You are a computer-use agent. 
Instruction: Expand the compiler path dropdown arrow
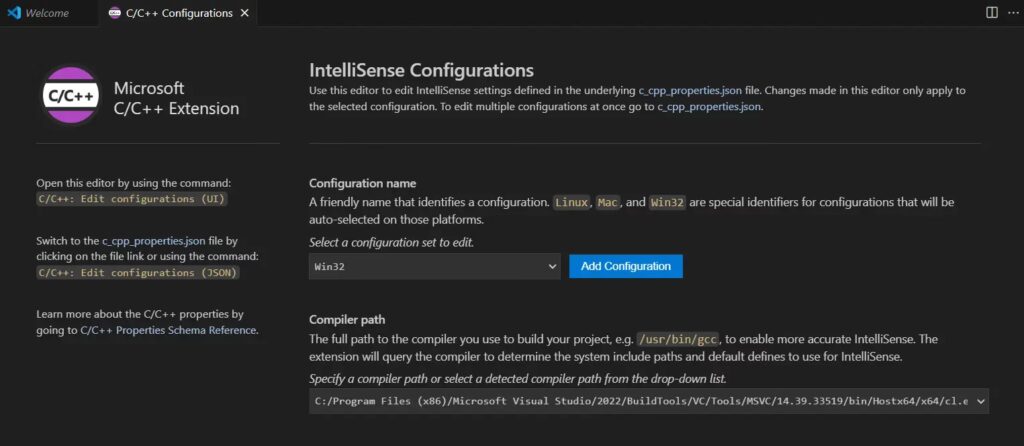pyautogui.click(x=979, y=401)
